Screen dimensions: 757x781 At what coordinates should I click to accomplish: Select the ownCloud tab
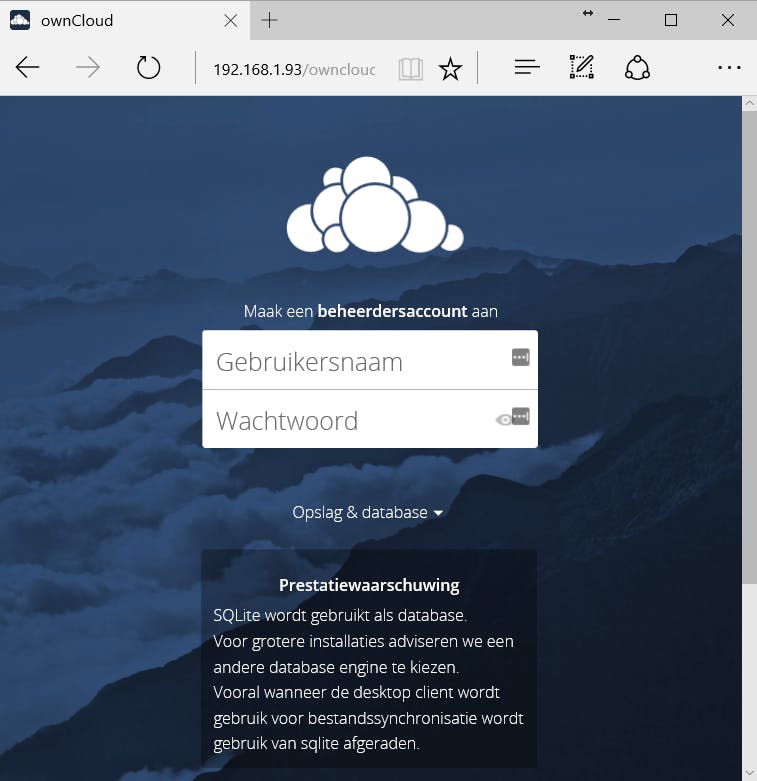125,20
